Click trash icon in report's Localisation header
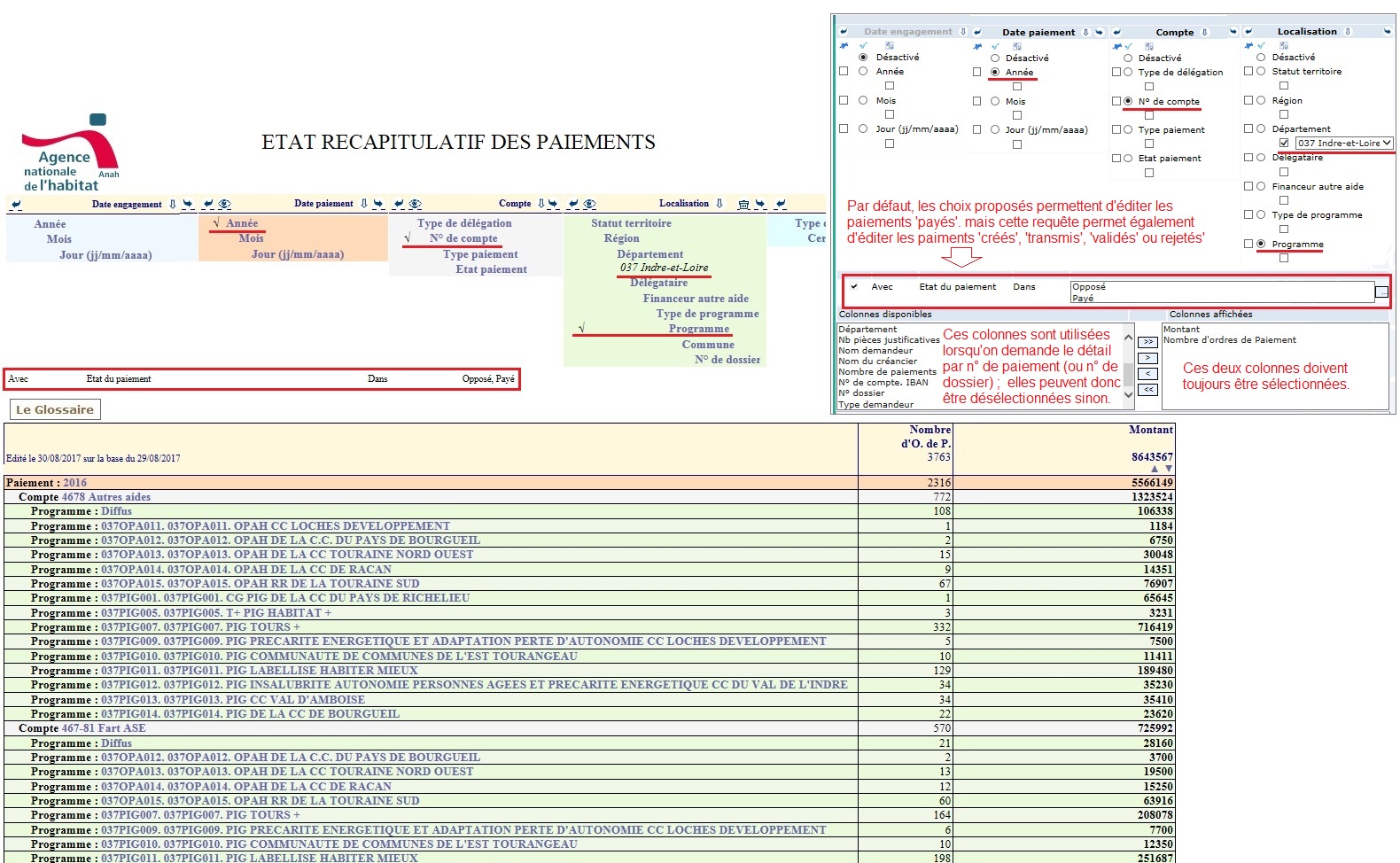 coord(743,204)
